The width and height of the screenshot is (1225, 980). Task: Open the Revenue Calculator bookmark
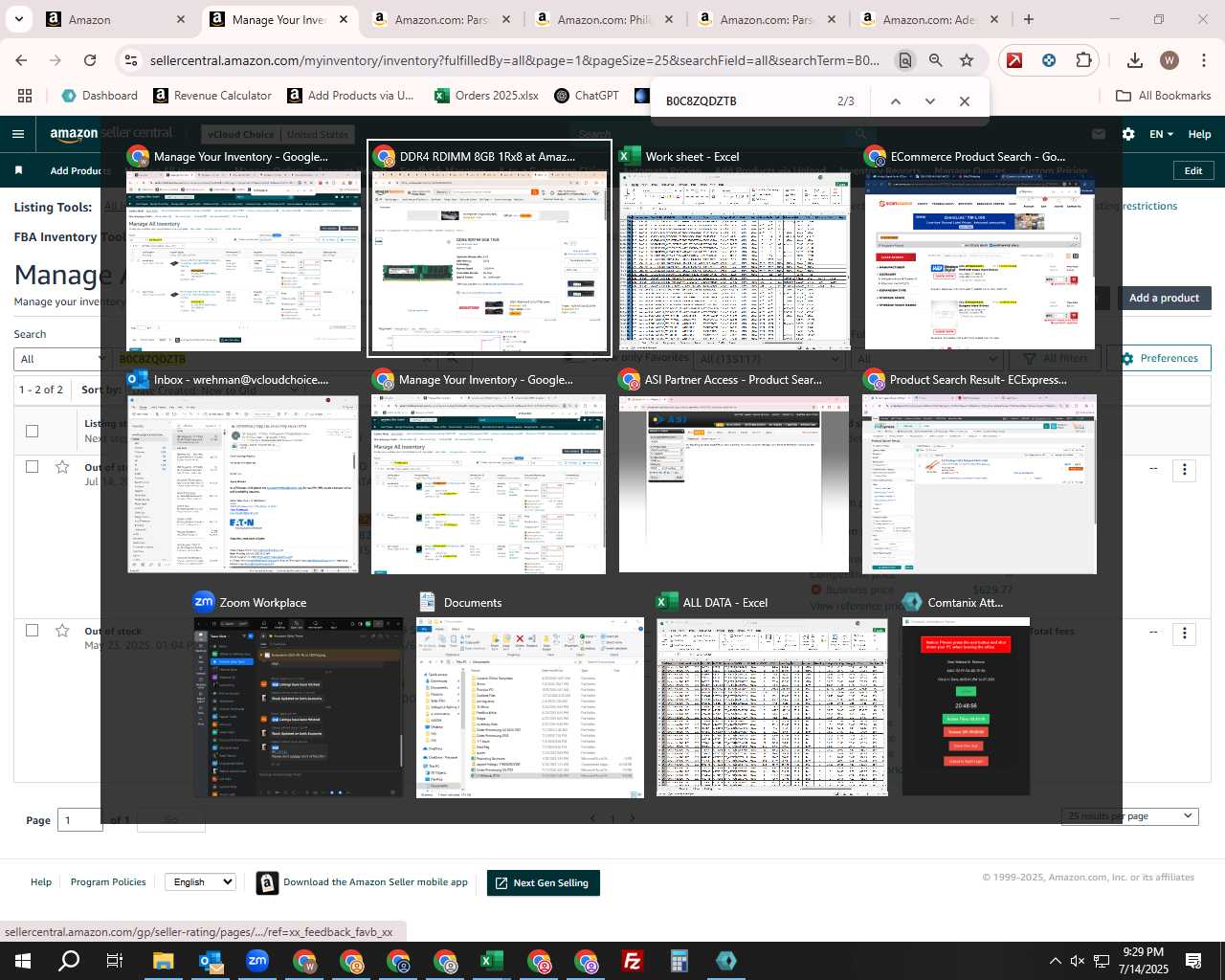coord(212,96)
